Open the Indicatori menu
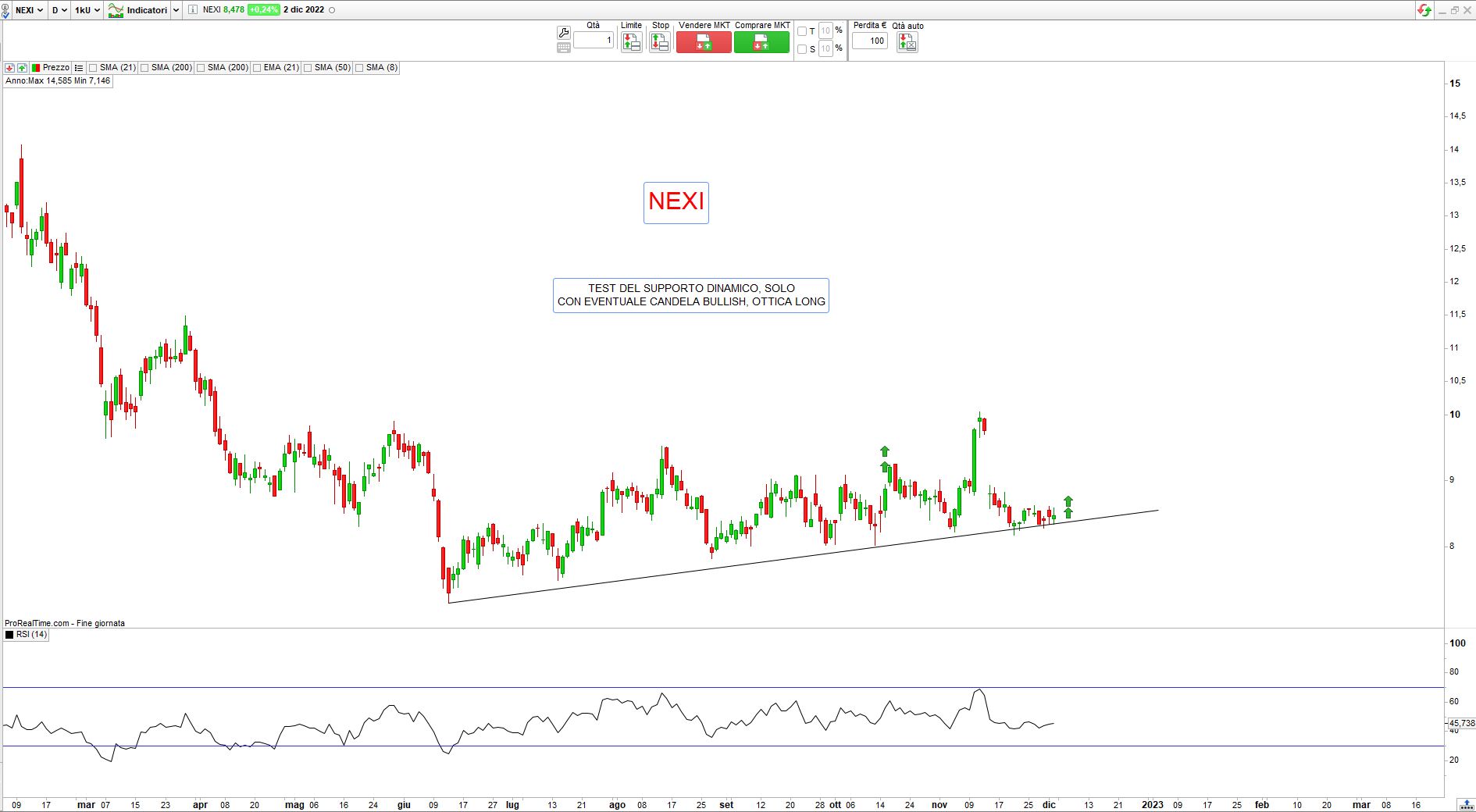1476x812 pixels. [138, 10]
